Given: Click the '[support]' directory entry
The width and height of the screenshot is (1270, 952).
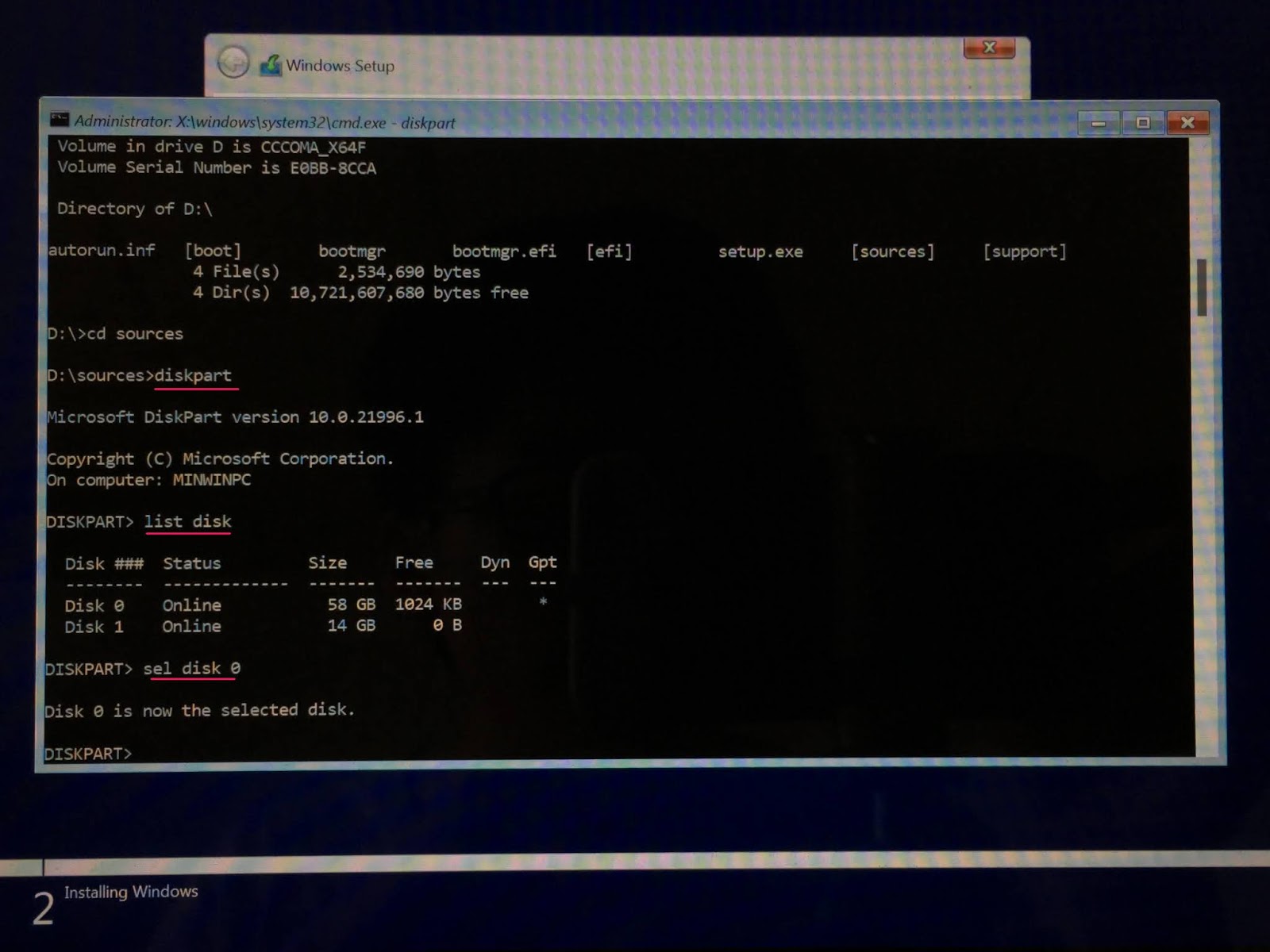Looking at the screenshot, I should click(x=1025, y=251).
